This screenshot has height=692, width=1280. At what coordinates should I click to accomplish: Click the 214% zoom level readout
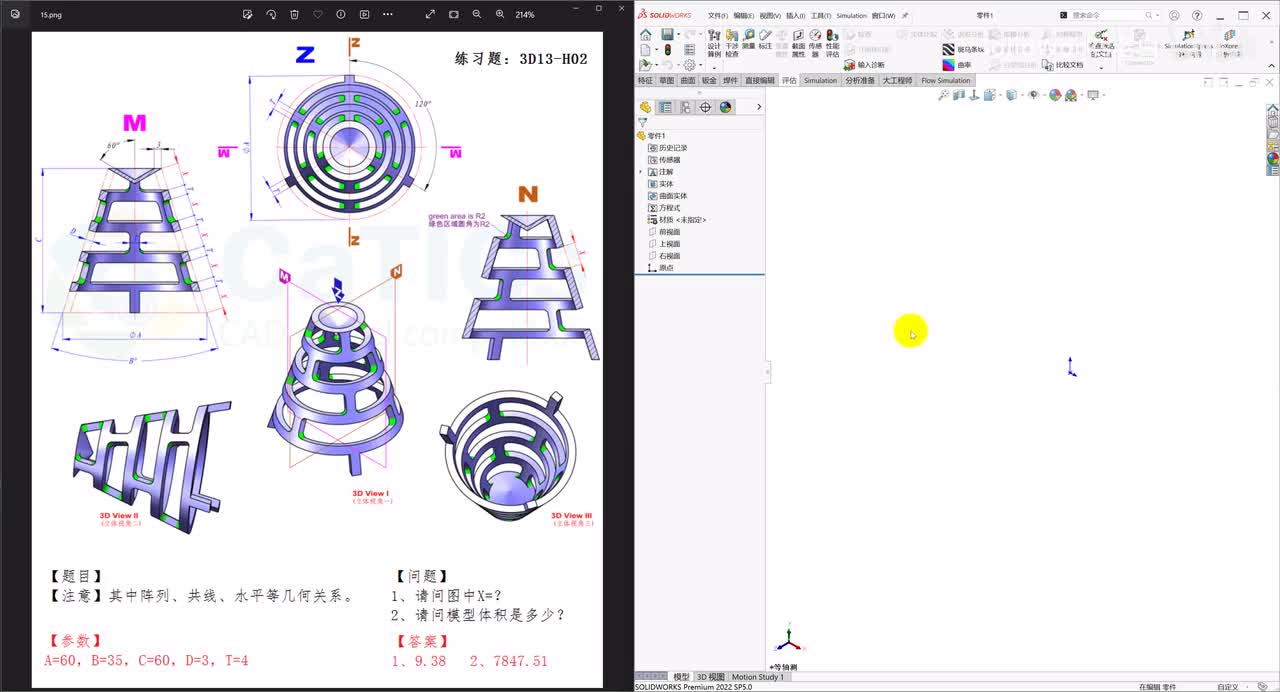(524, 15)
